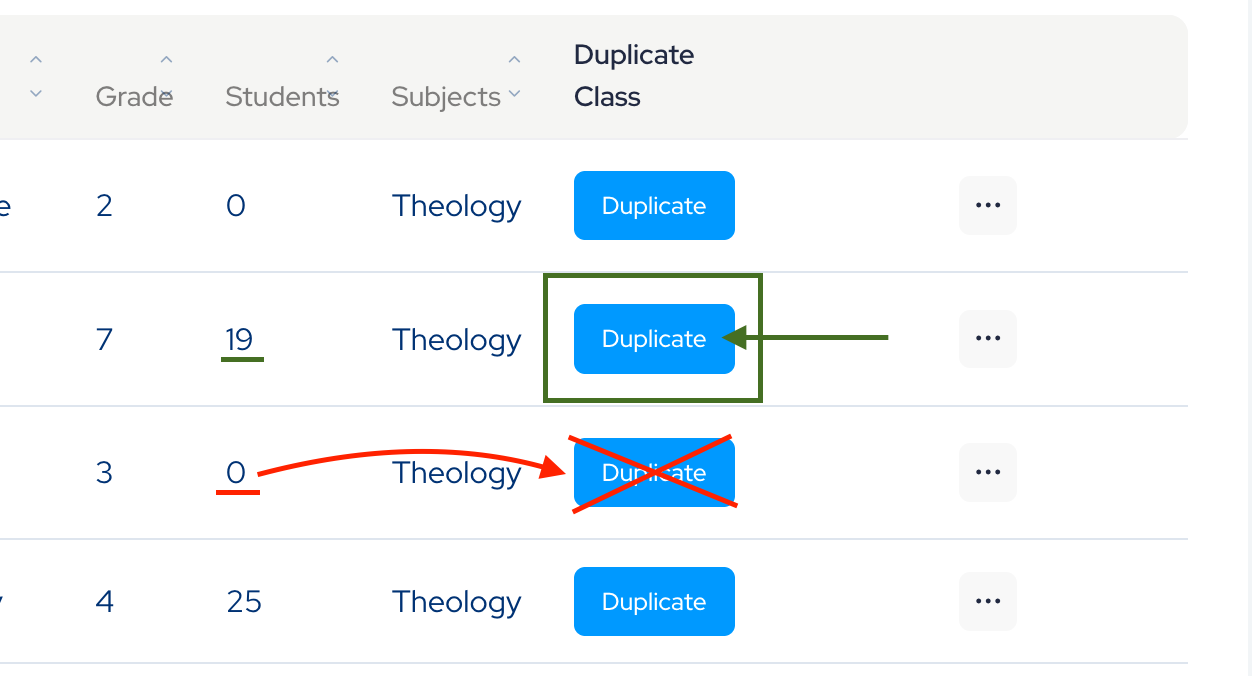
Task: Click the Students column header label
Action: [x=275, y=97]
